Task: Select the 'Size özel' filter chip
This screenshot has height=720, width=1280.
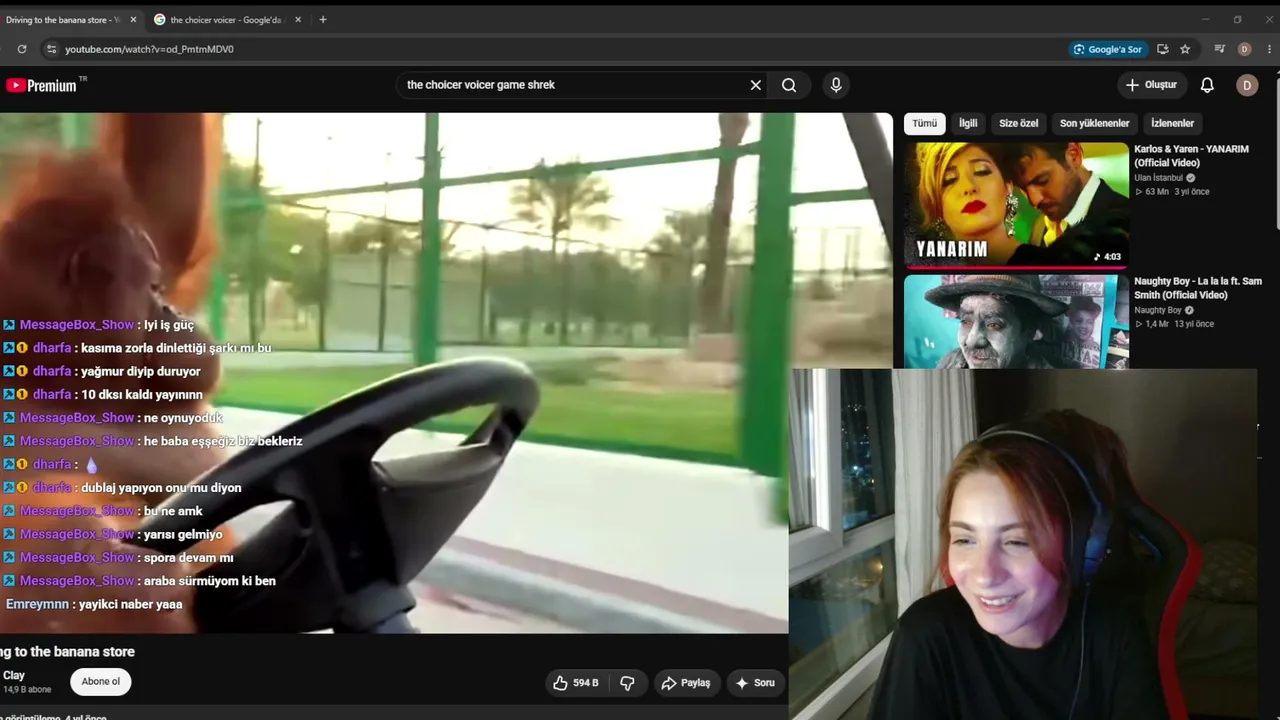Action: click(x=1019, y=123)
